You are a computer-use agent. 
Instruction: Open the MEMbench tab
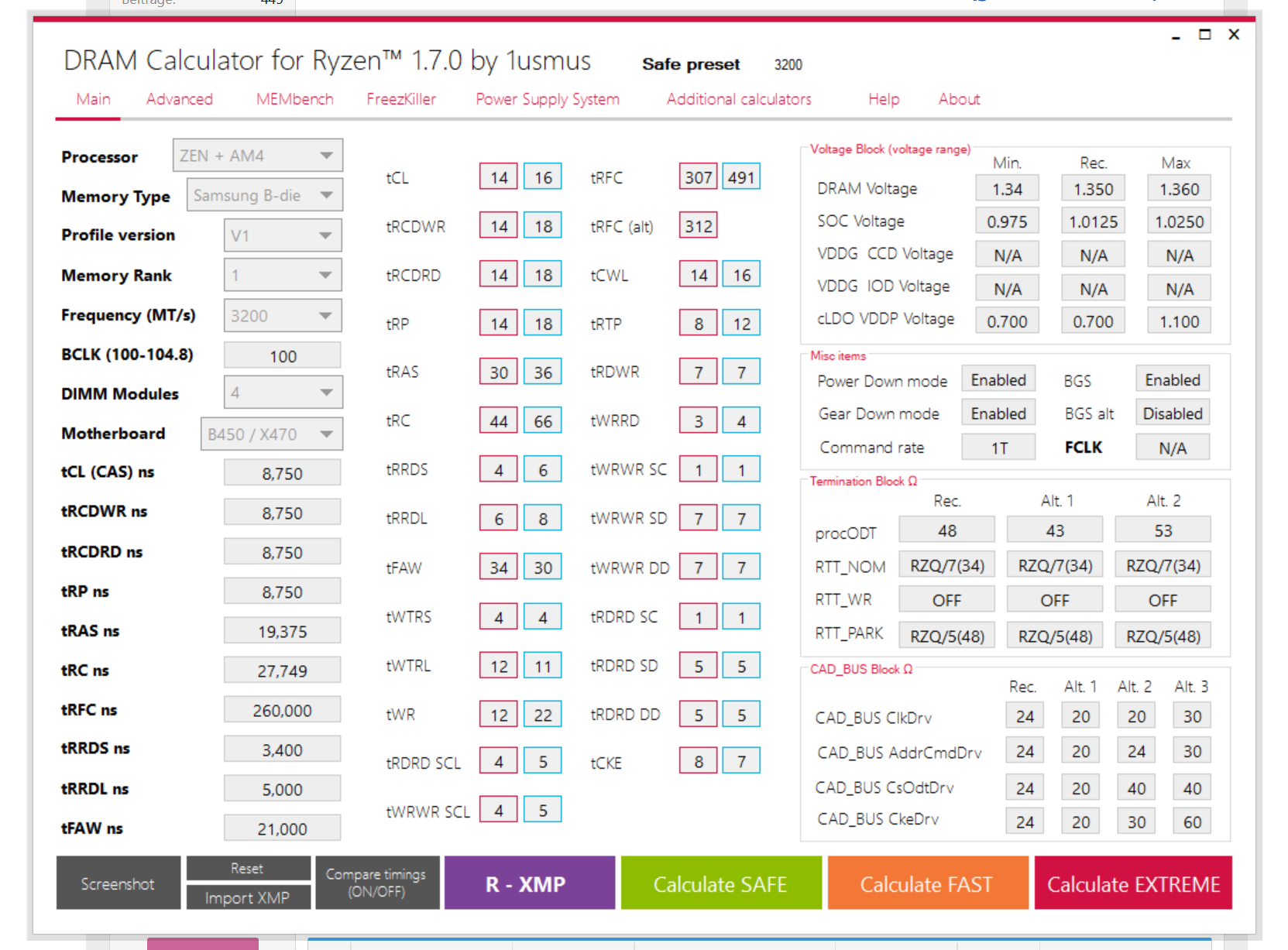pos(294,99)
